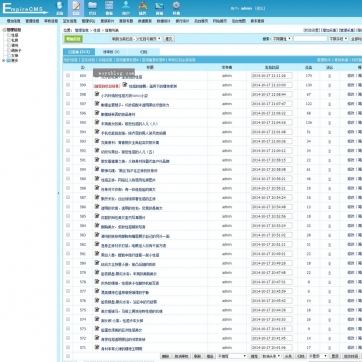Open the System icon in top navigation

59,8
